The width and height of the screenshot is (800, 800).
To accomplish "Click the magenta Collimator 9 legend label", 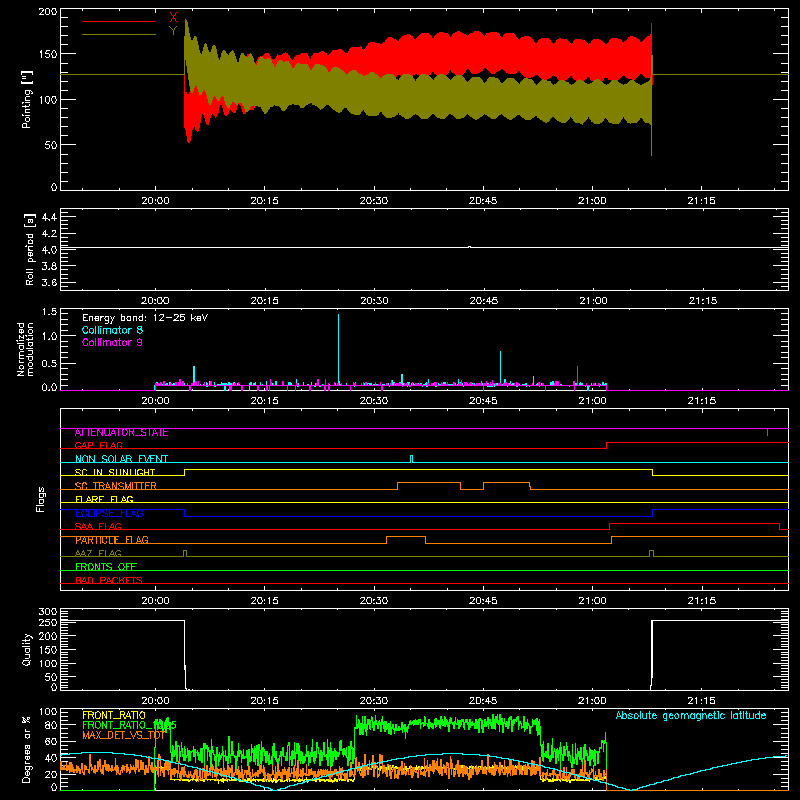I will 112,342.
